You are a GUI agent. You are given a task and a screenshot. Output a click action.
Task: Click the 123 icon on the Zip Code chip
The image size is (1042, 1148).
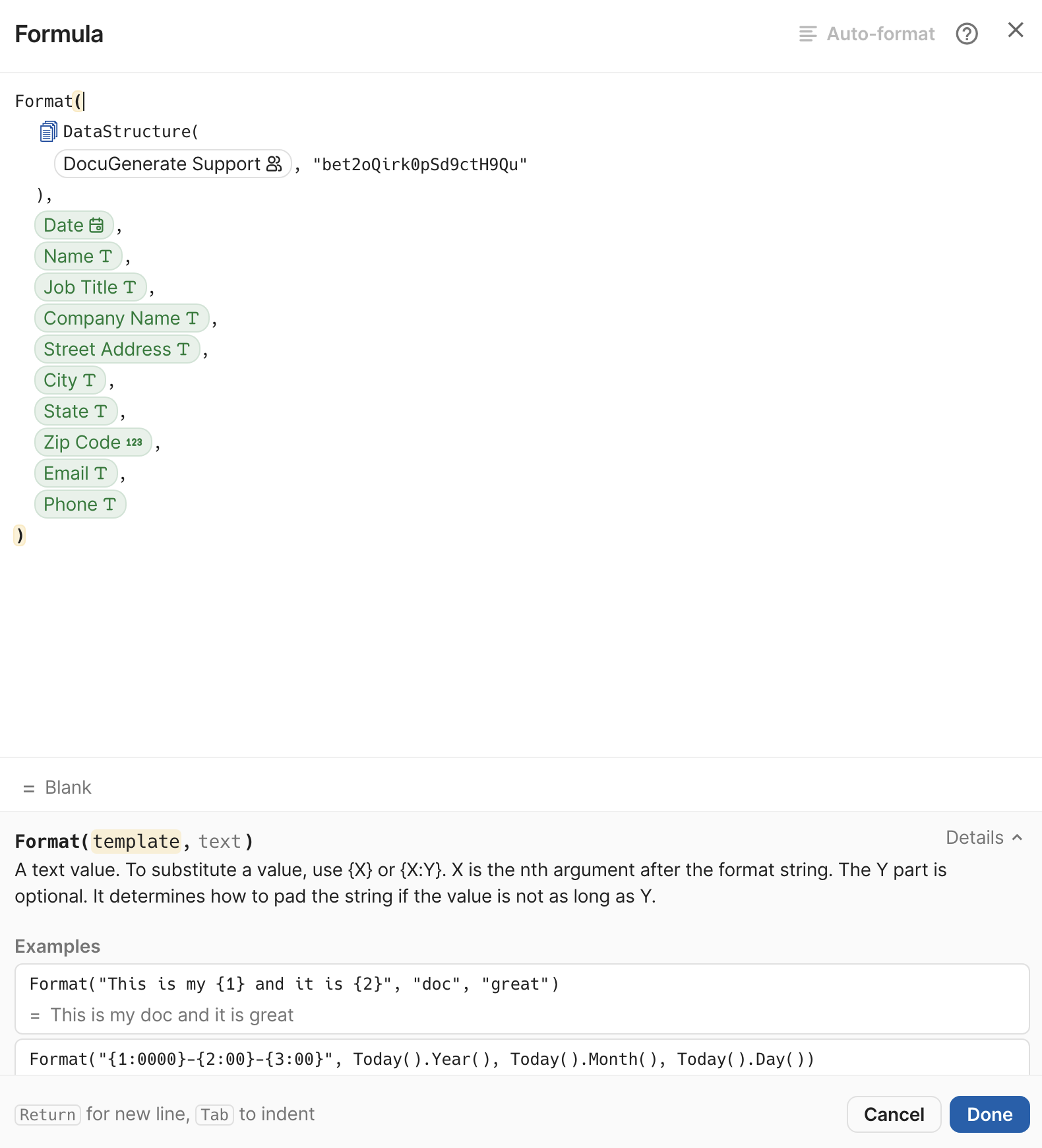pyautogui.click(x=134, y=442)
